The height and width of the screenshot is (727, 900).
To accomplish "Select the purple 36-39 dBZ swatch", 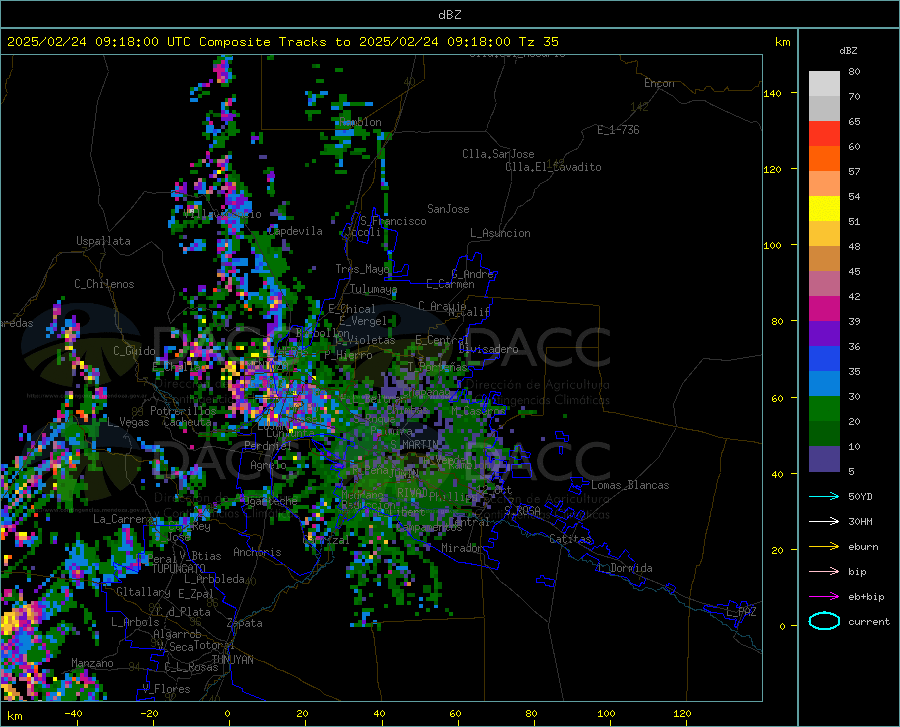I will pyautogui.click(x=824, y=334).
